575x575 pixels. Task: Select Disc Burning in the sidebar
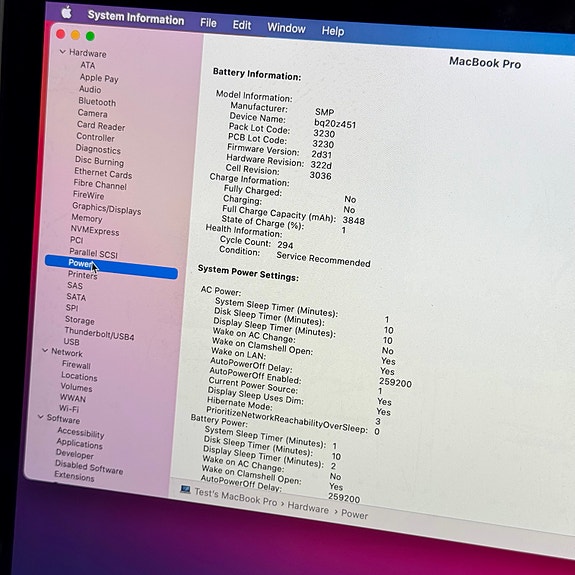[99, 161]
